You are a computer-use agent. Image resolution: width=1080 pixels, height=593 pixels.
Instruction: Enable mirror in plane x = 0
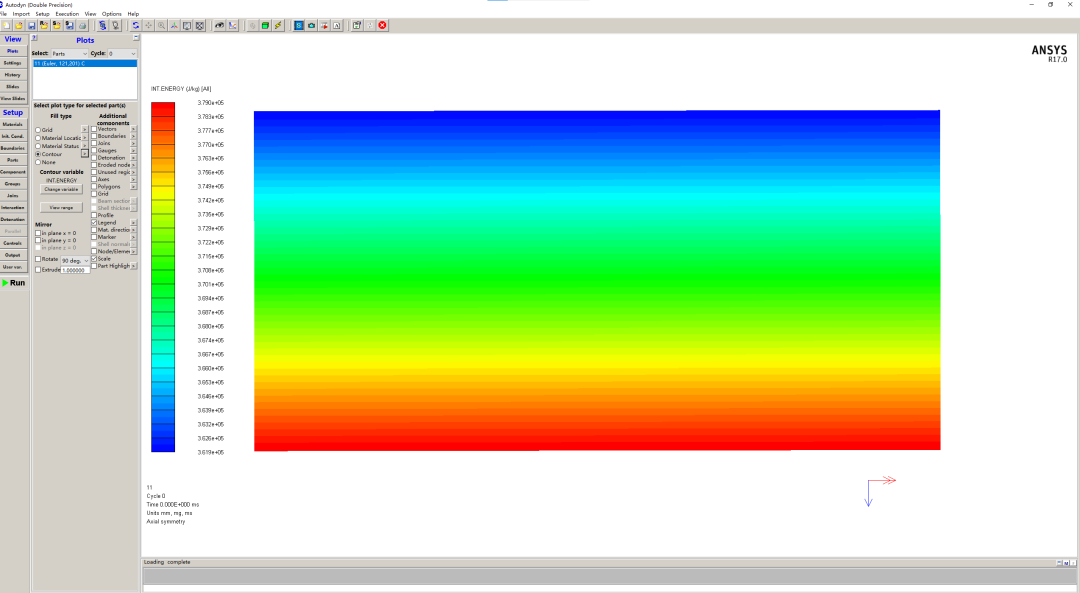38,233
